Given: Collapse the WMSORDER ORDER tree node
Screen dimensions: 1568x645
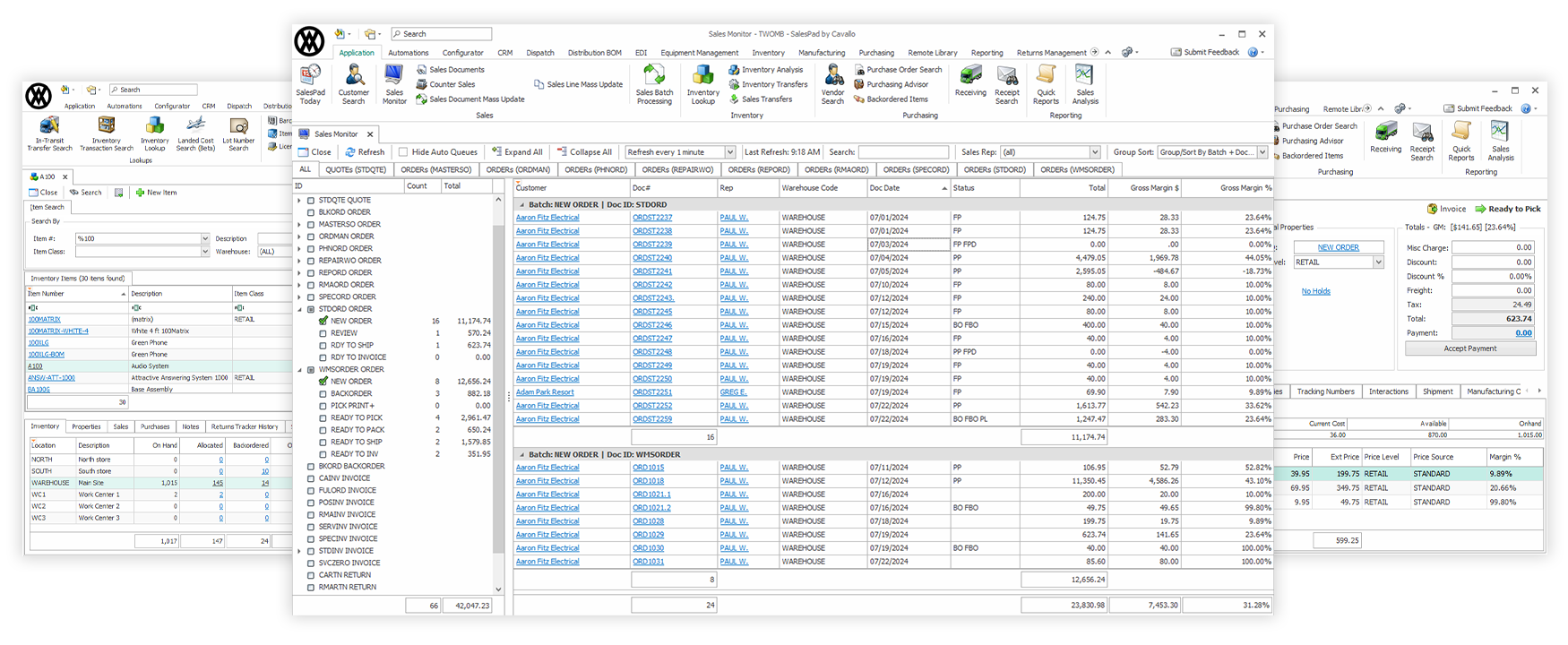Looking at the screenshot, I should [x=300, y=369].
